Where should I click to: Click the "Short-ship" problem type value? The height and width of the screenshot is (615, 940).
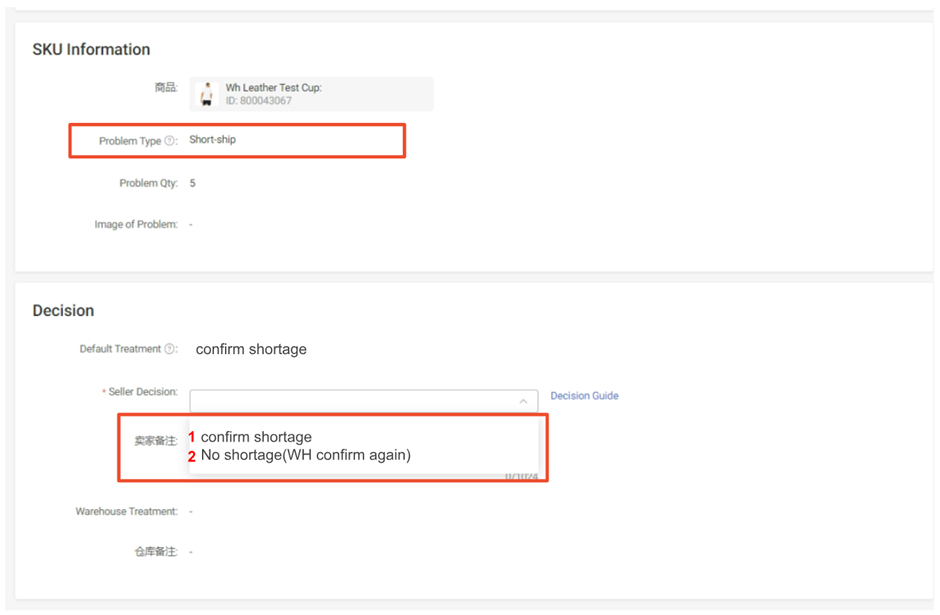[x=213, y=140]
